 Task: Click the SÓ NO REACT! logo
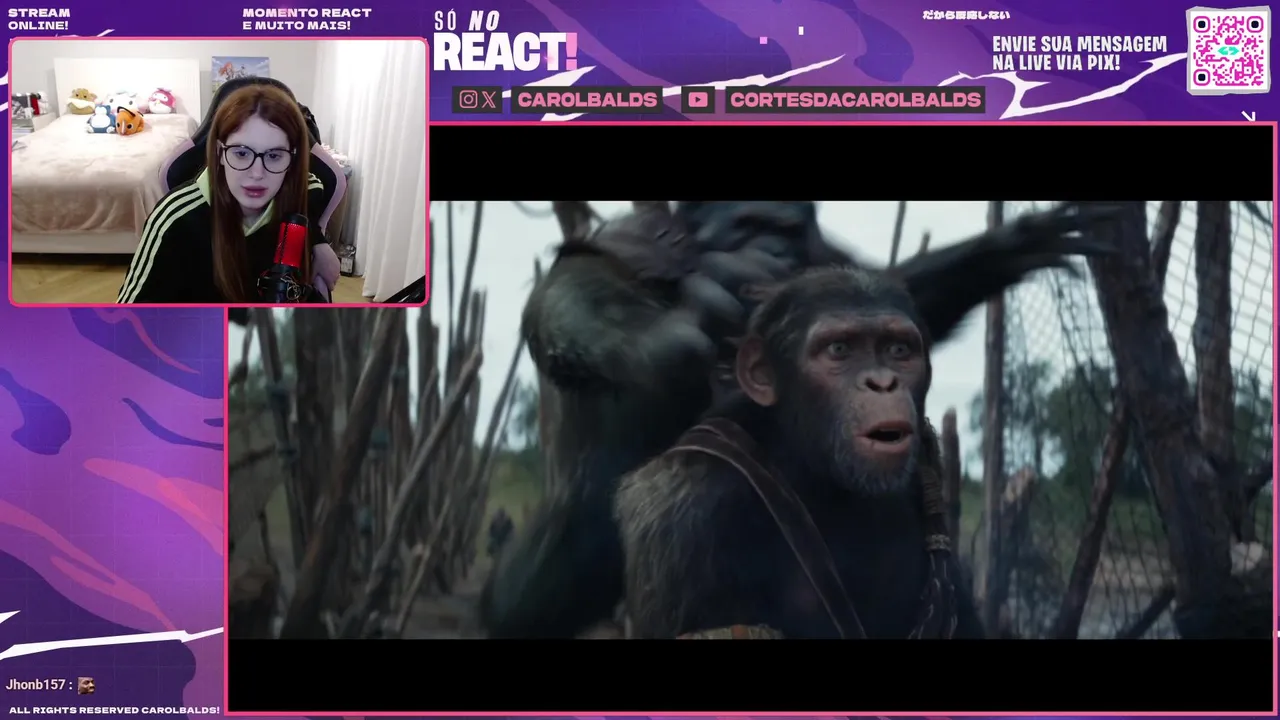pyautogui.click(x=505, y=42)
